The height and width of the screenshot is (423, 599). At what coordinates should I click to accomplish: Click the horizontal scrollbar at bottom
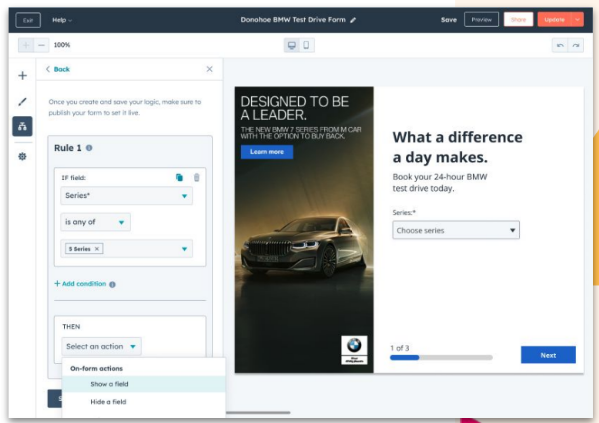point(258,413)
